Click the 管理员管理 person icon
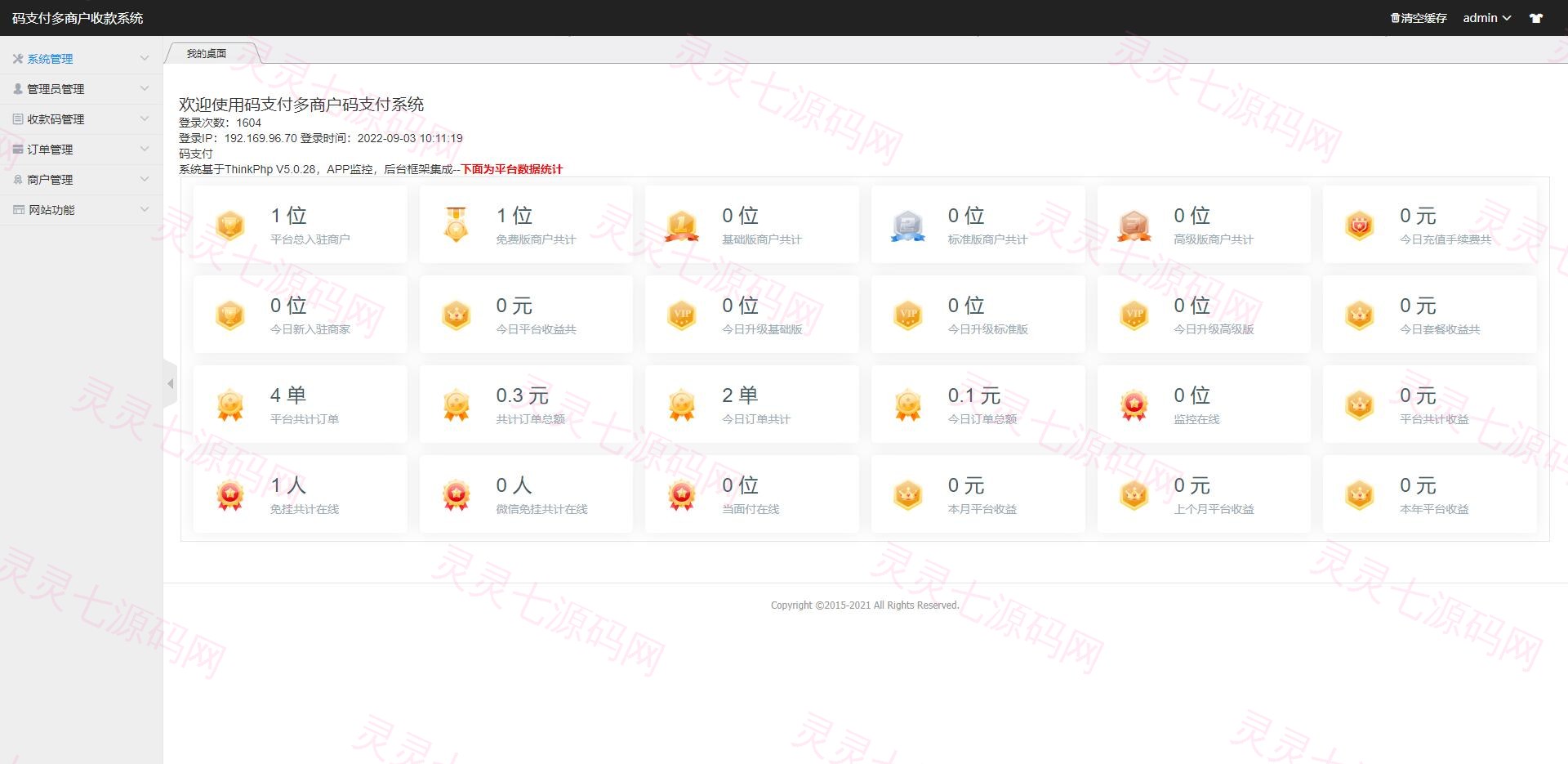Viewport: 1568px width, 764px height. point(18,88)
